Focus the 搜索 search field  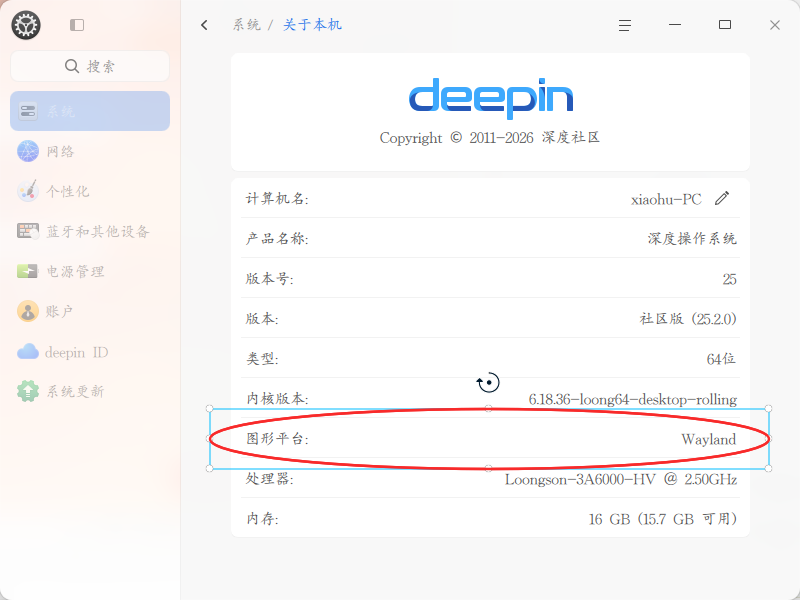[x=90, y=66]
